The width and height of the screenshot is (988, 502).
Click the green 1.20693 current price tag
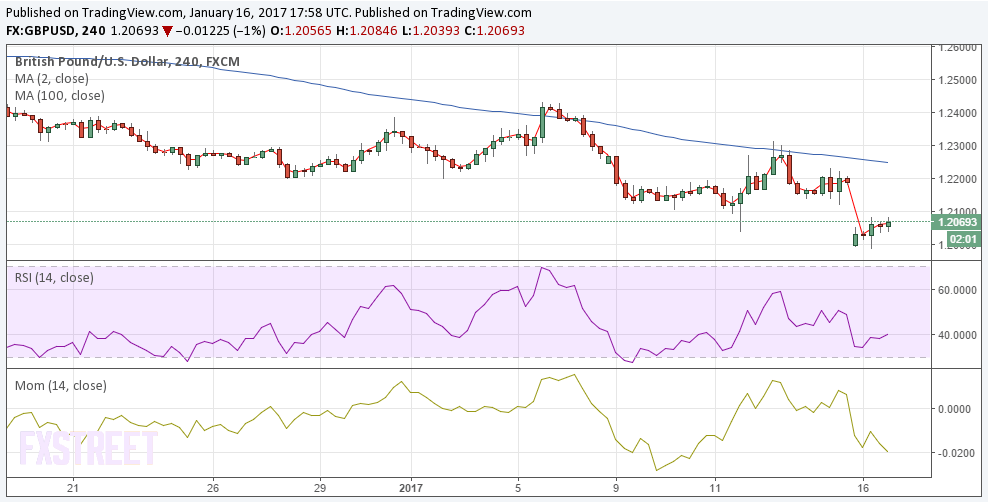coord(956,222)
